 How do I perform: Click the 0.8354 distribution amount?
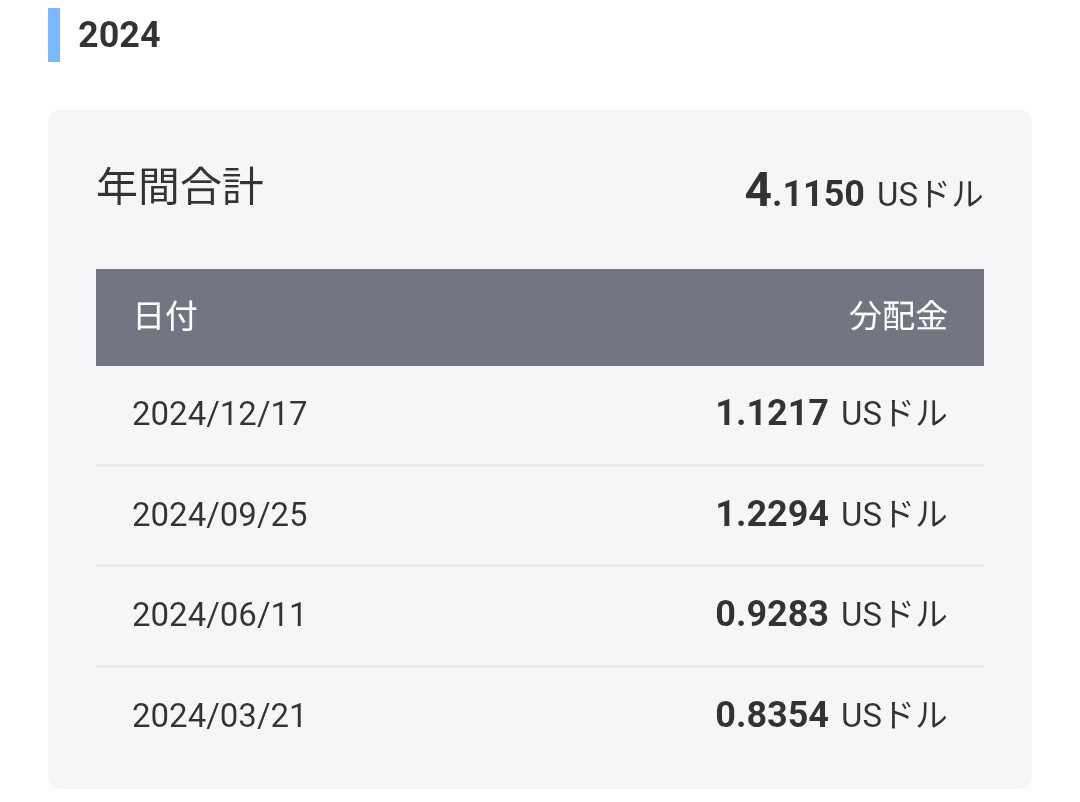[x=772, y=715]
